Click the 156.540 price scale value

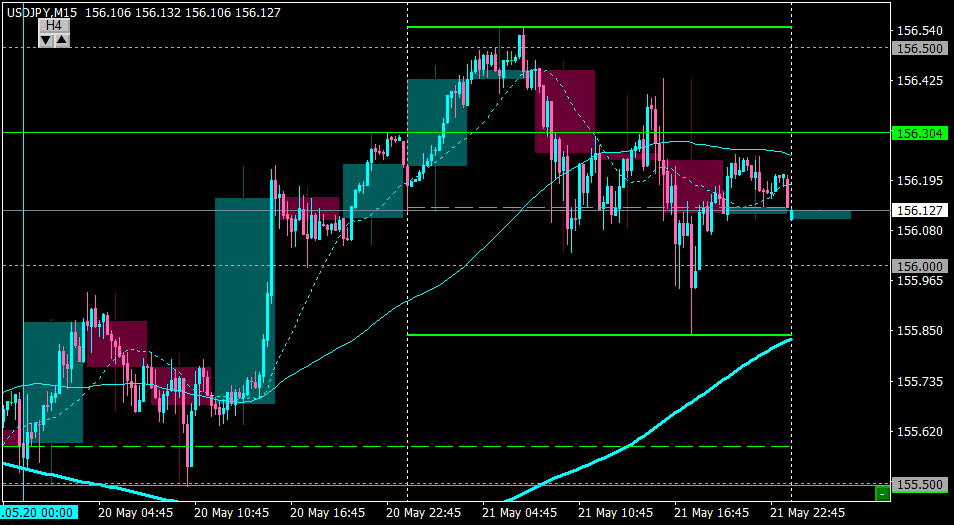pyautogui.click(x=916, y=30)
